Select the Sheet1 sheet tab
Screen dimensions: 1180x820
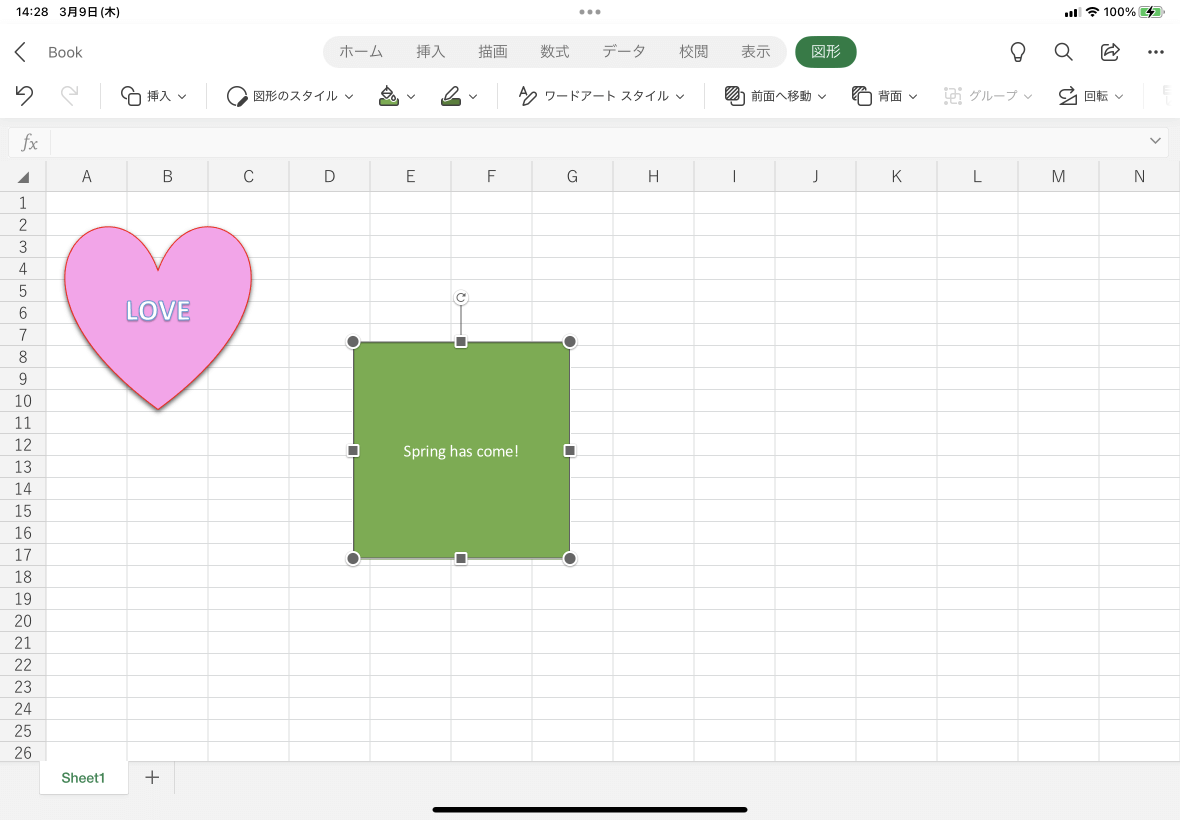pyautogui.click(x=84, y=778)
